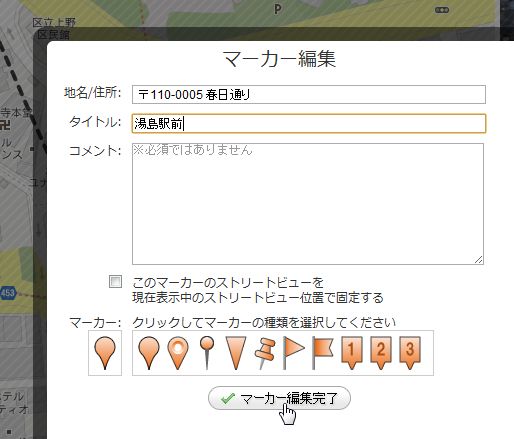Click the parking P symbol on the map
This screenshot has width=514, height=439.
[x=277, y=9]
